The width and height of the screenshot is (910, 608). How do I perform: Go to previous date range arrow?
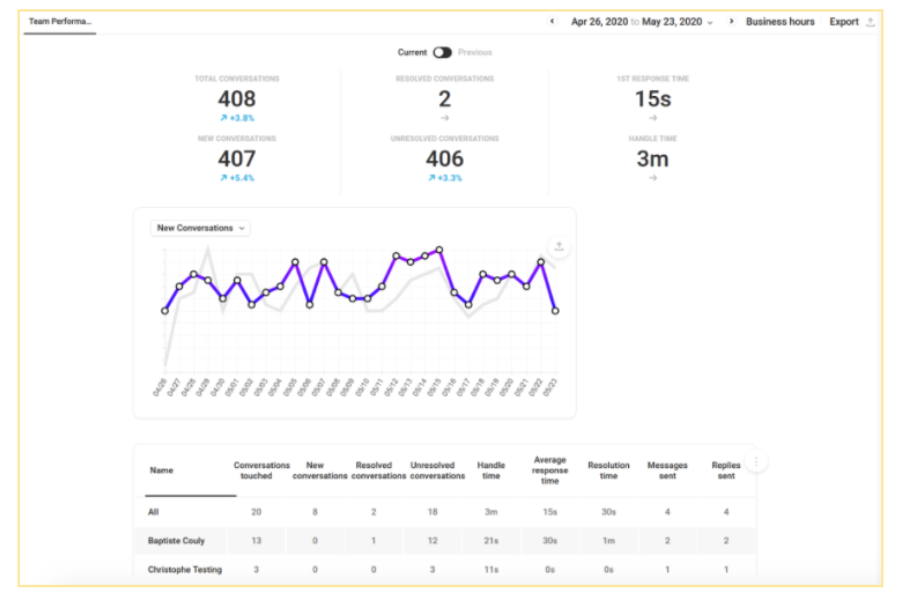(552, 21)
